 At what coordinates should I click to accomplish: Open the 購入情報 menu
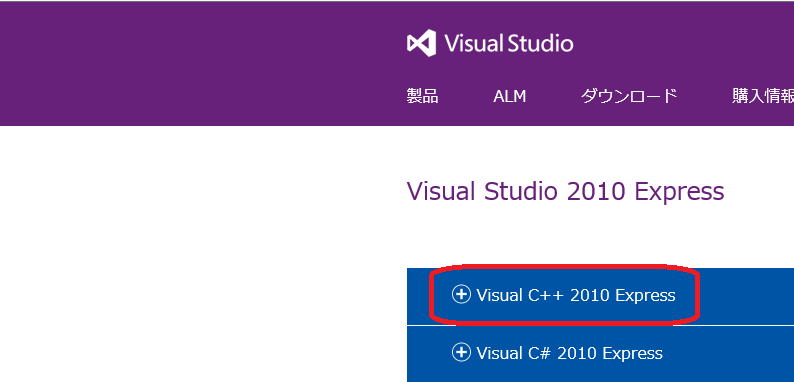click(x=763, y=96)
